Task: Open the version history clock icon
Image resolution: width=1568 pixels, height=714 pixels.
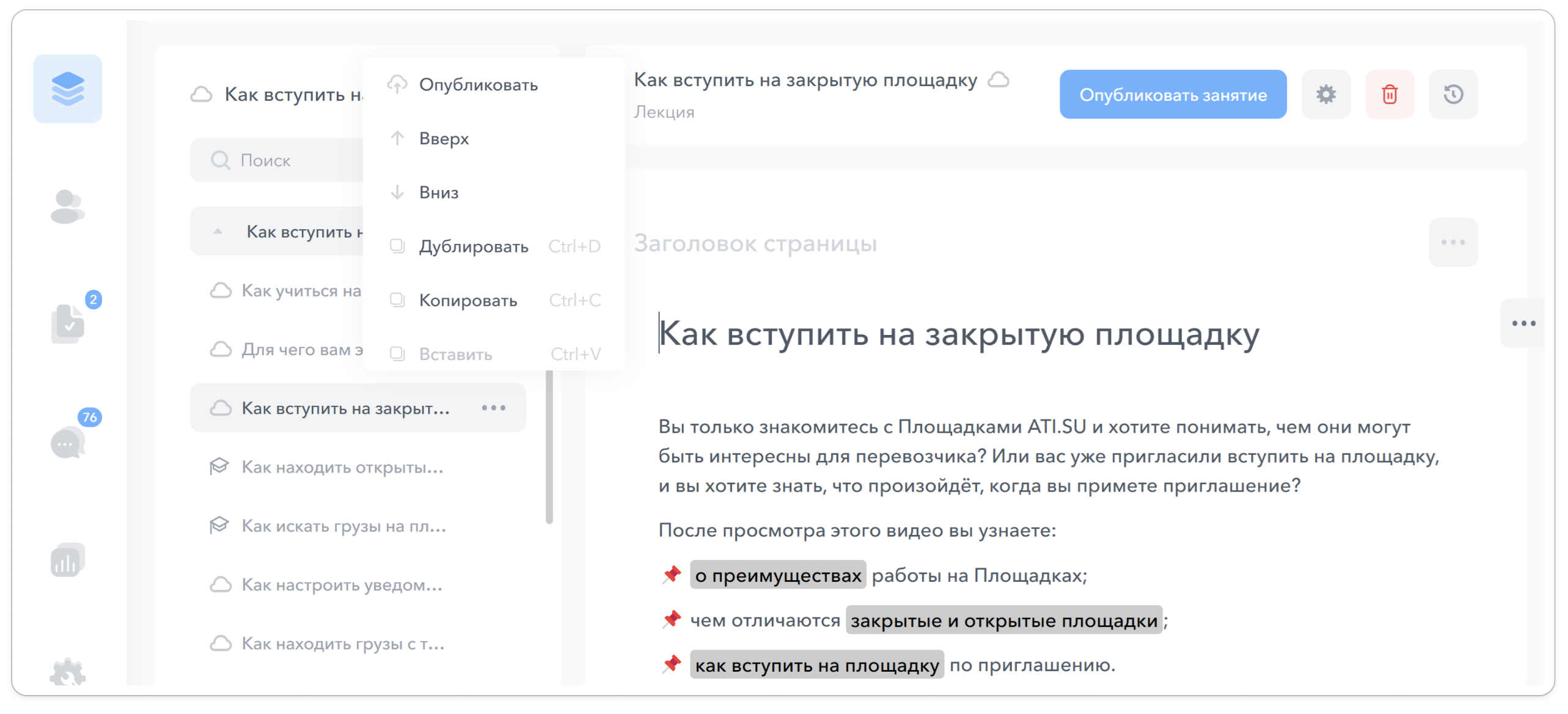Action: click(1453, 94)
